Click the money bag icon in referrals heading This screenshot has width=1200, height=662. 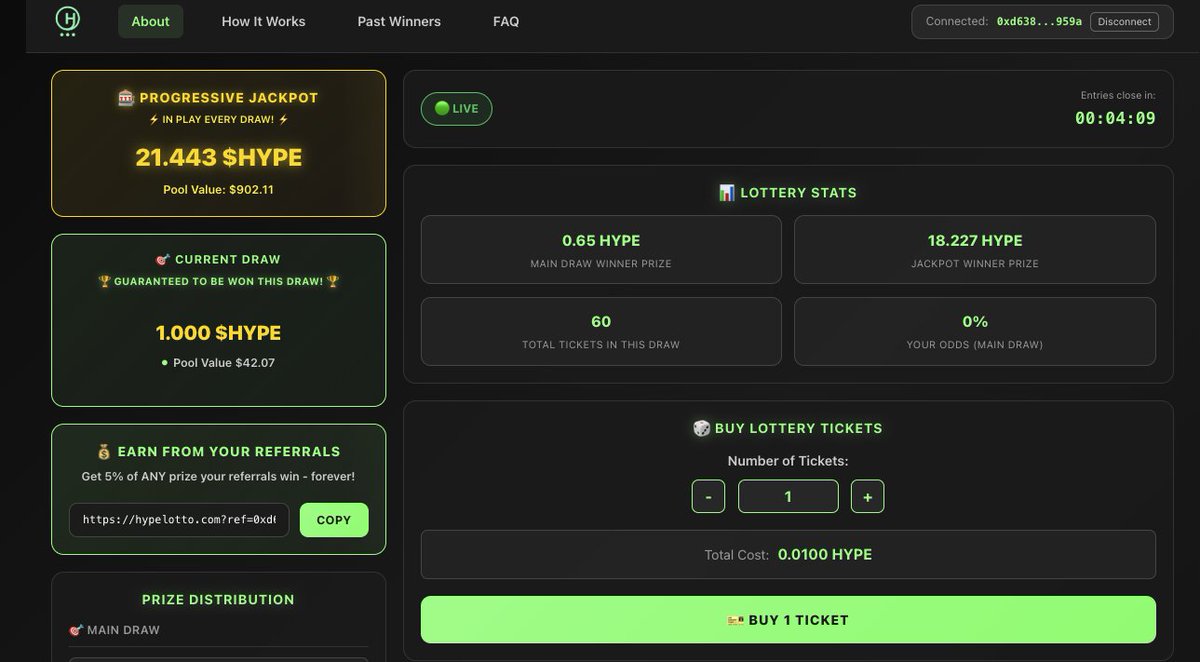coord(104,452)
